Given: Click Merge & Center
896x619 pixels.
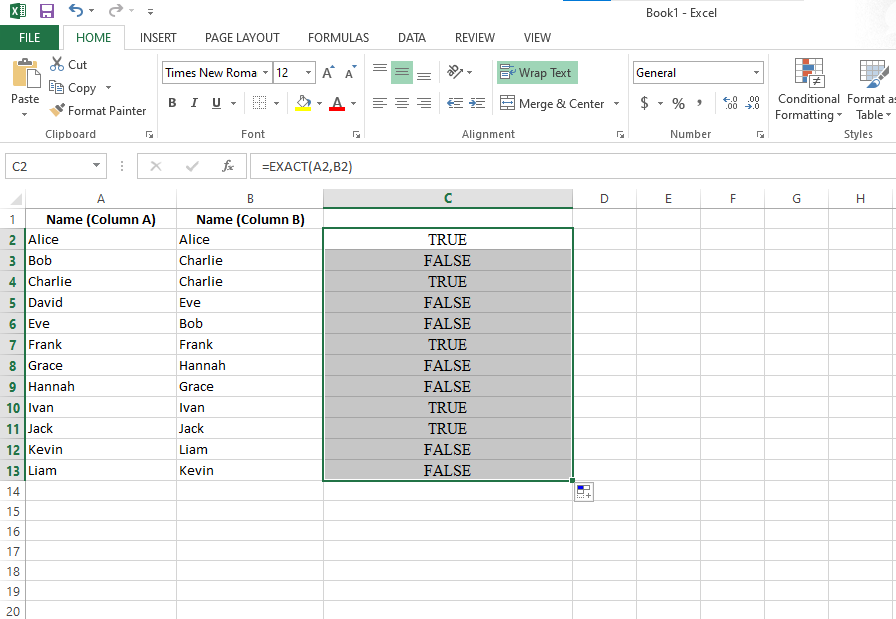Looking at the screenshot, I should pyautogui.click(x=552, y=103).
